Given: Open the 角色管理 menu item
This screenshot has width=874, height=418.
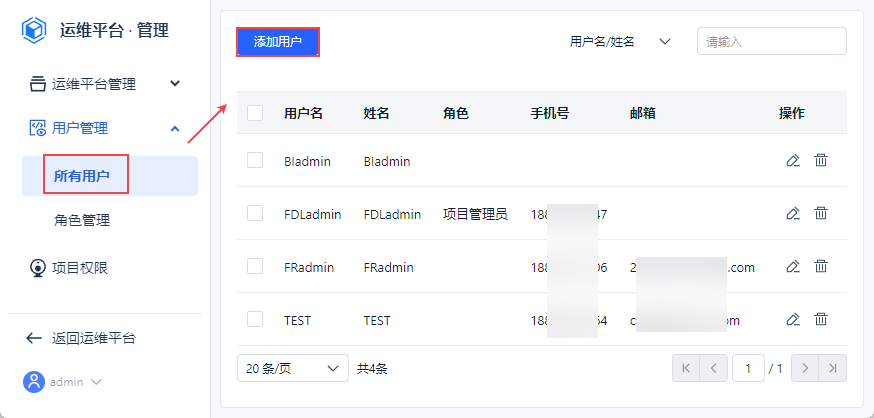Looking at the screenshot, I should click(82, 220).
